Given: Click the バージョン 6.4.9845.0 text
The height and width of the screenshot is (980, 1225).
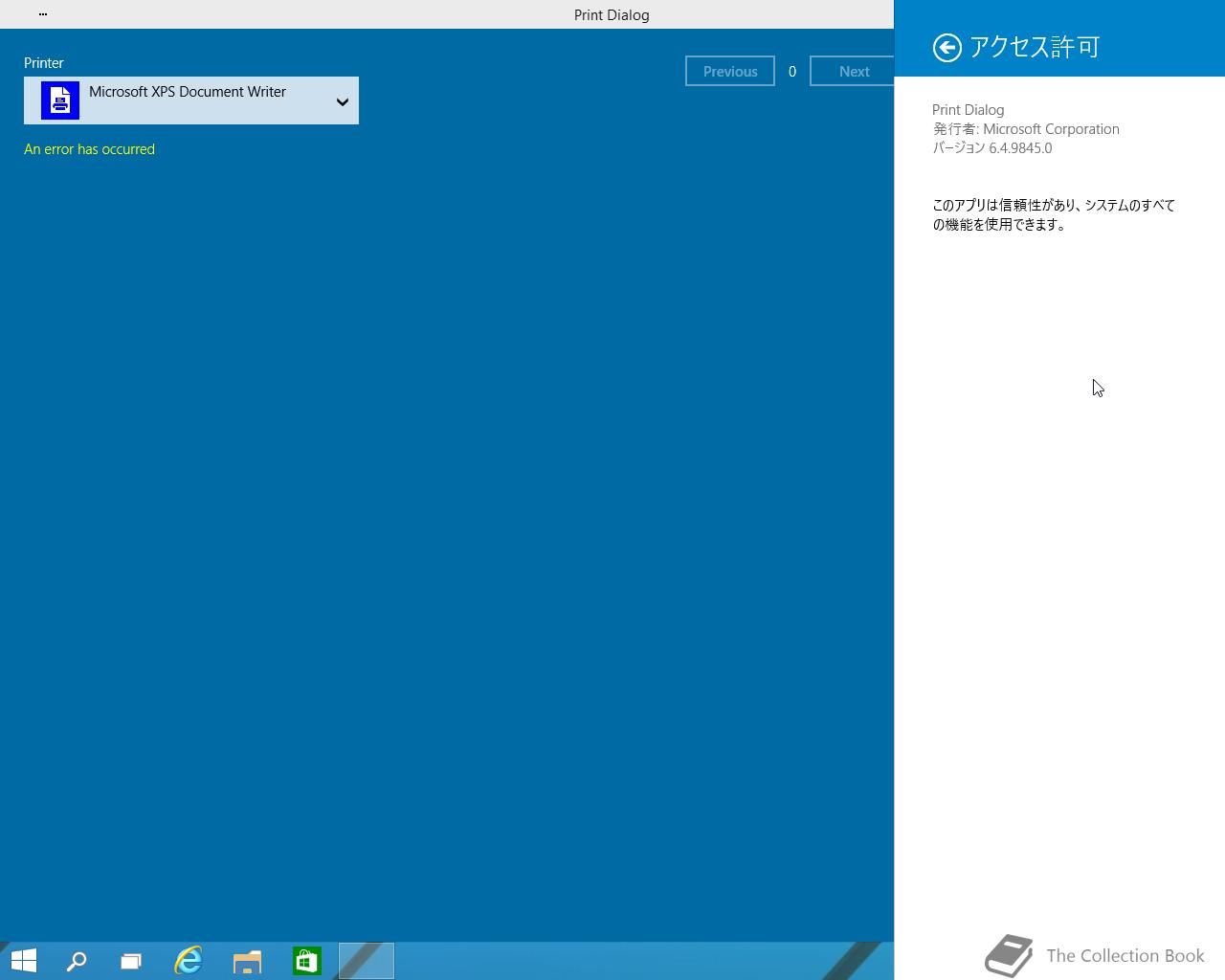Looking at the screenshot, I should pos(992,148).
